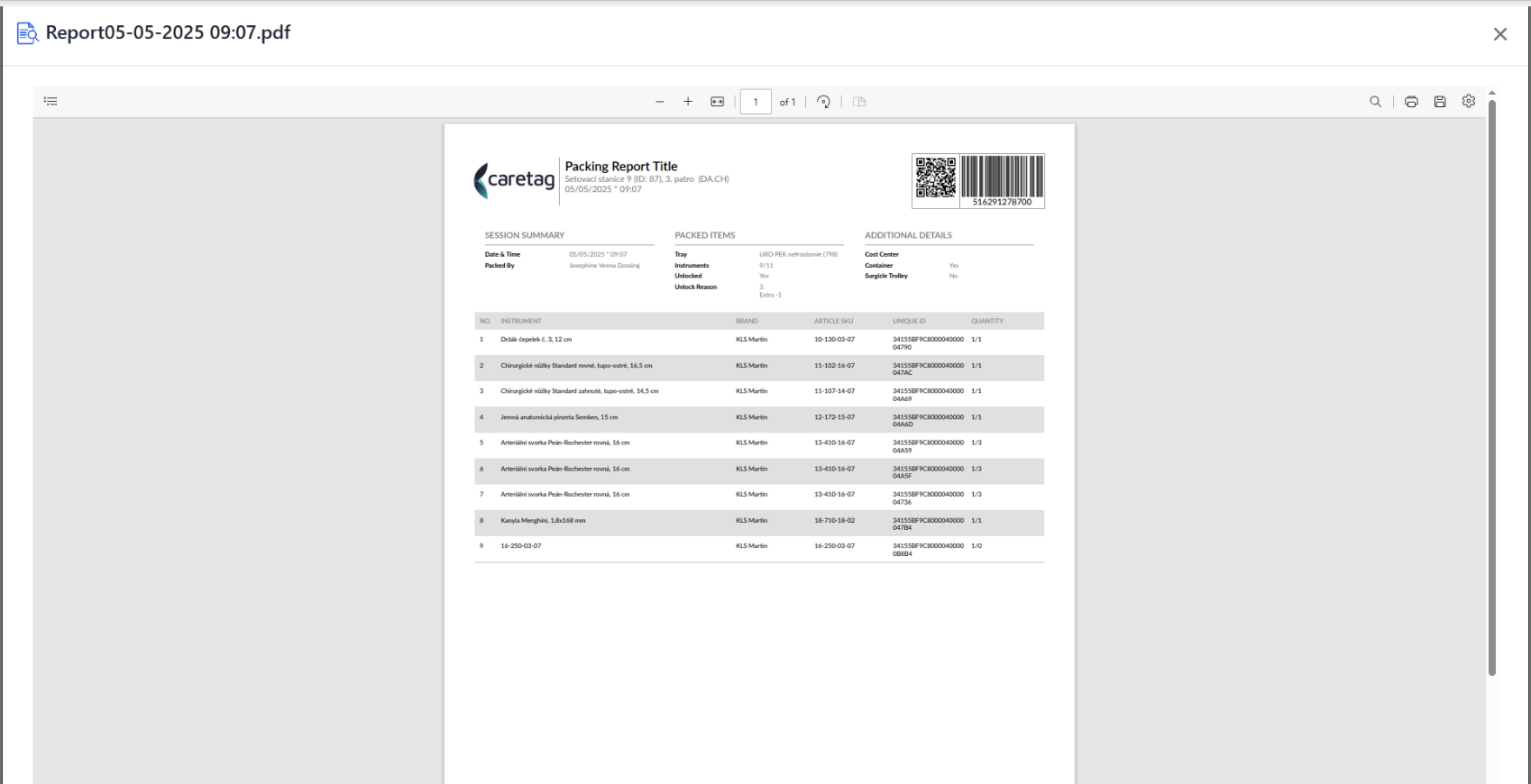
Task: Click the caretag logo in the report
Action: pos(514,180)
